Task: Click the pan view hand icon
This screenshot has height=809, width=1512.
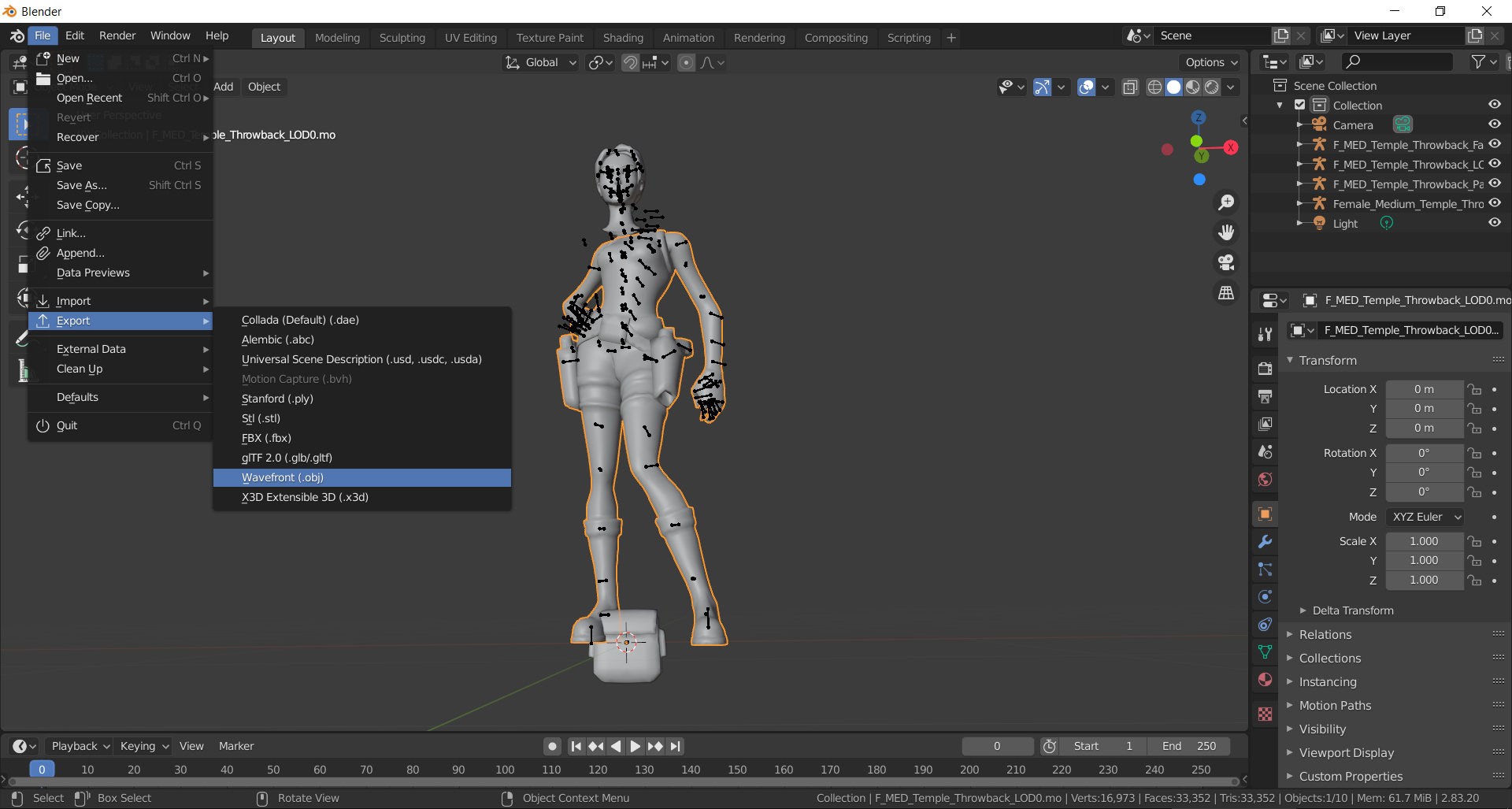Action: [x=1226, y=232]
